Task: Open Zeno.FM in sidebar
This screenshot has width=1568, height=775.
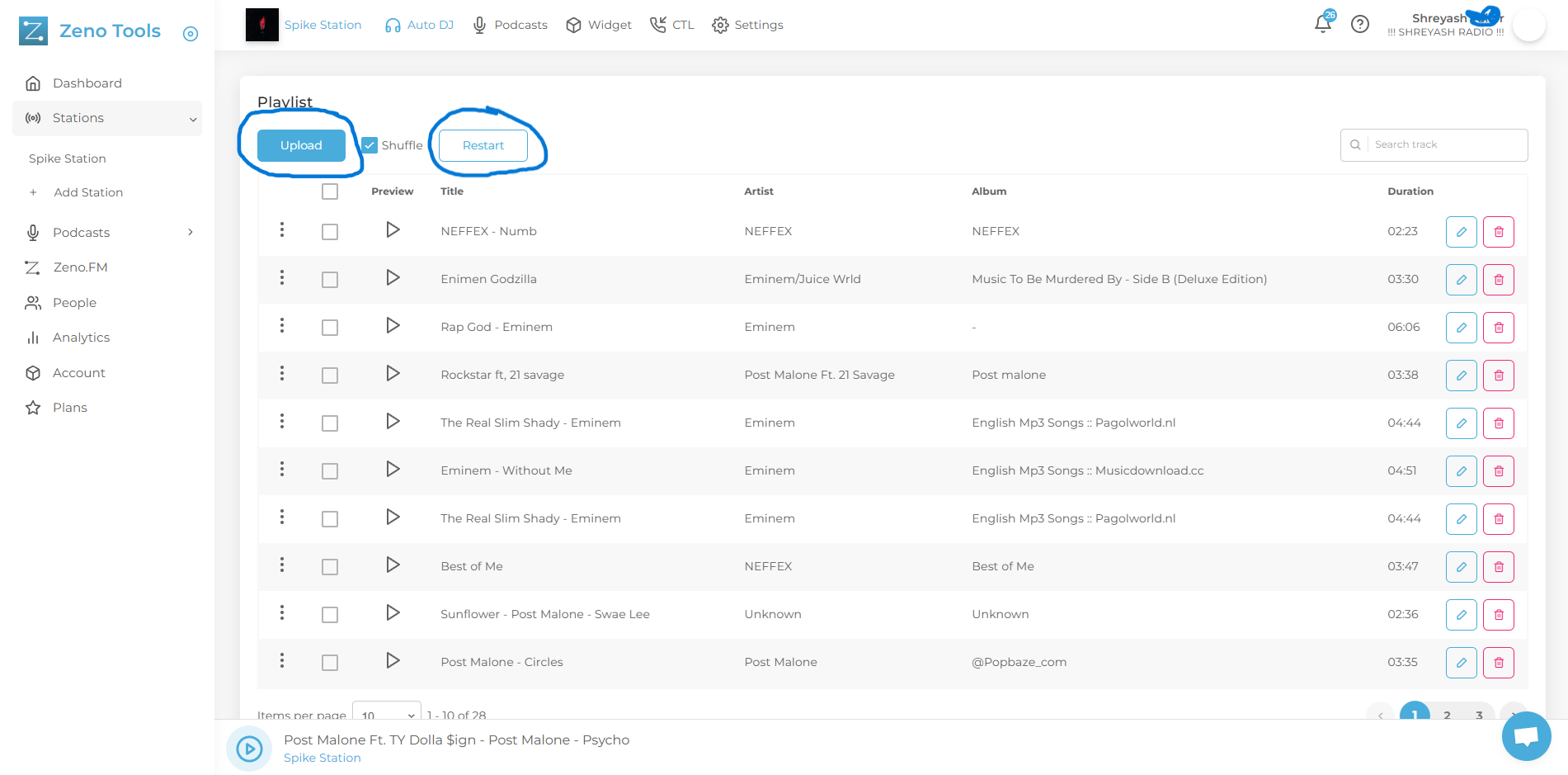Action: coord(80,267)
